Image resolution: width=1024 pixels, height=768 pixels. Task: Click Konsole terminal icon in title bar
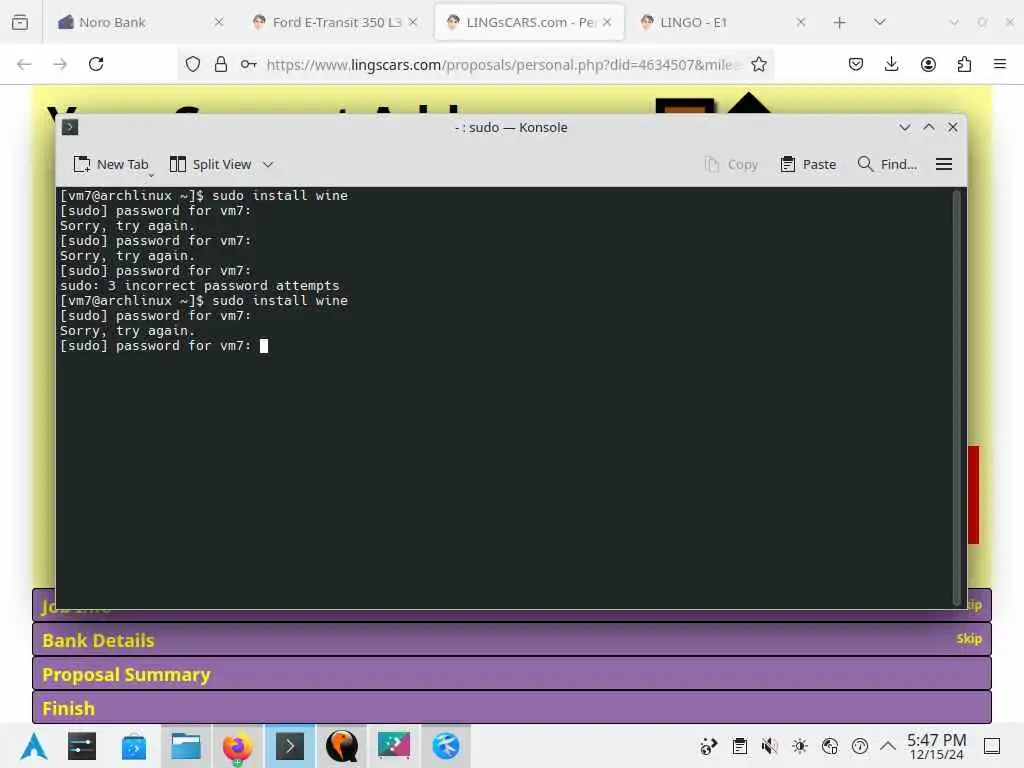(70, 127)
